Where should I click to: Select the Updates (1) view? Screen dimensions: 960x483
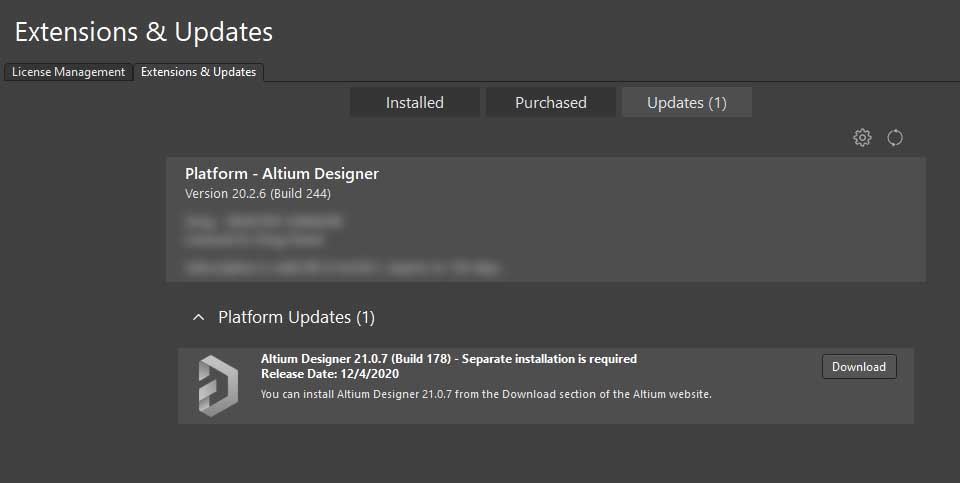686,102
